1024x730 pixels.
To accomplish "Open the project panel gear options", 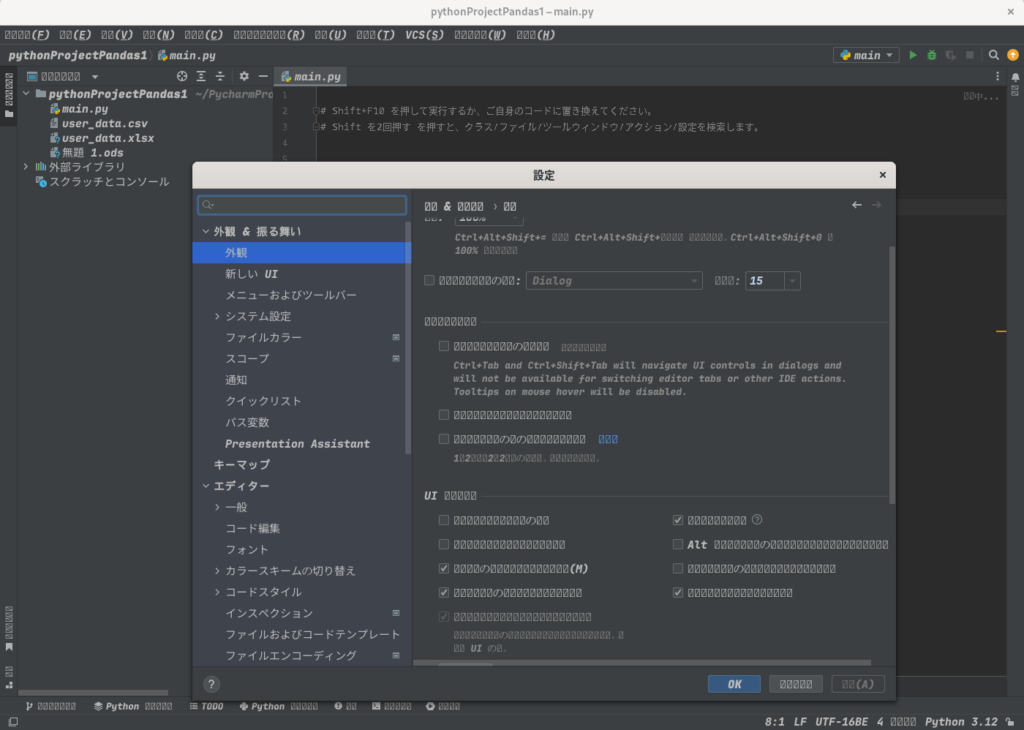I will [244, 76].
